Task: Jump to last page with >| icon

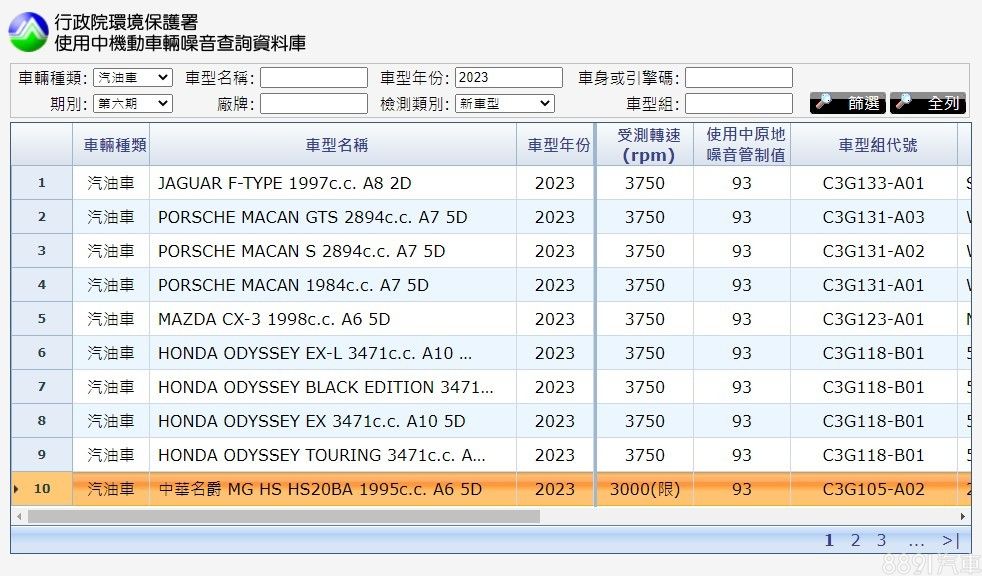Action: tap(950, 541)
